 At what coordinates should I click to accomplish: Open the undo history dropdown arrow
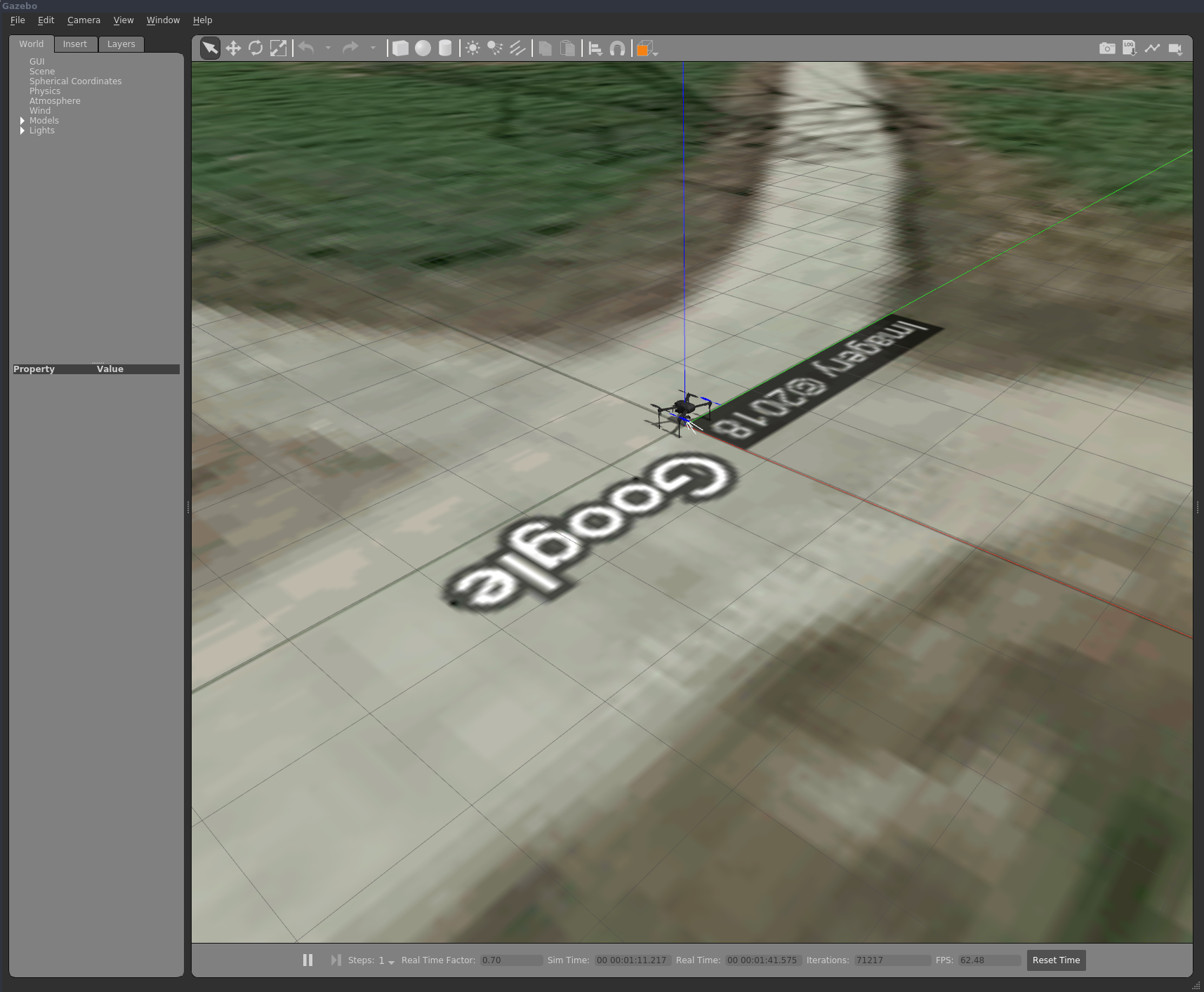(328, 48)
